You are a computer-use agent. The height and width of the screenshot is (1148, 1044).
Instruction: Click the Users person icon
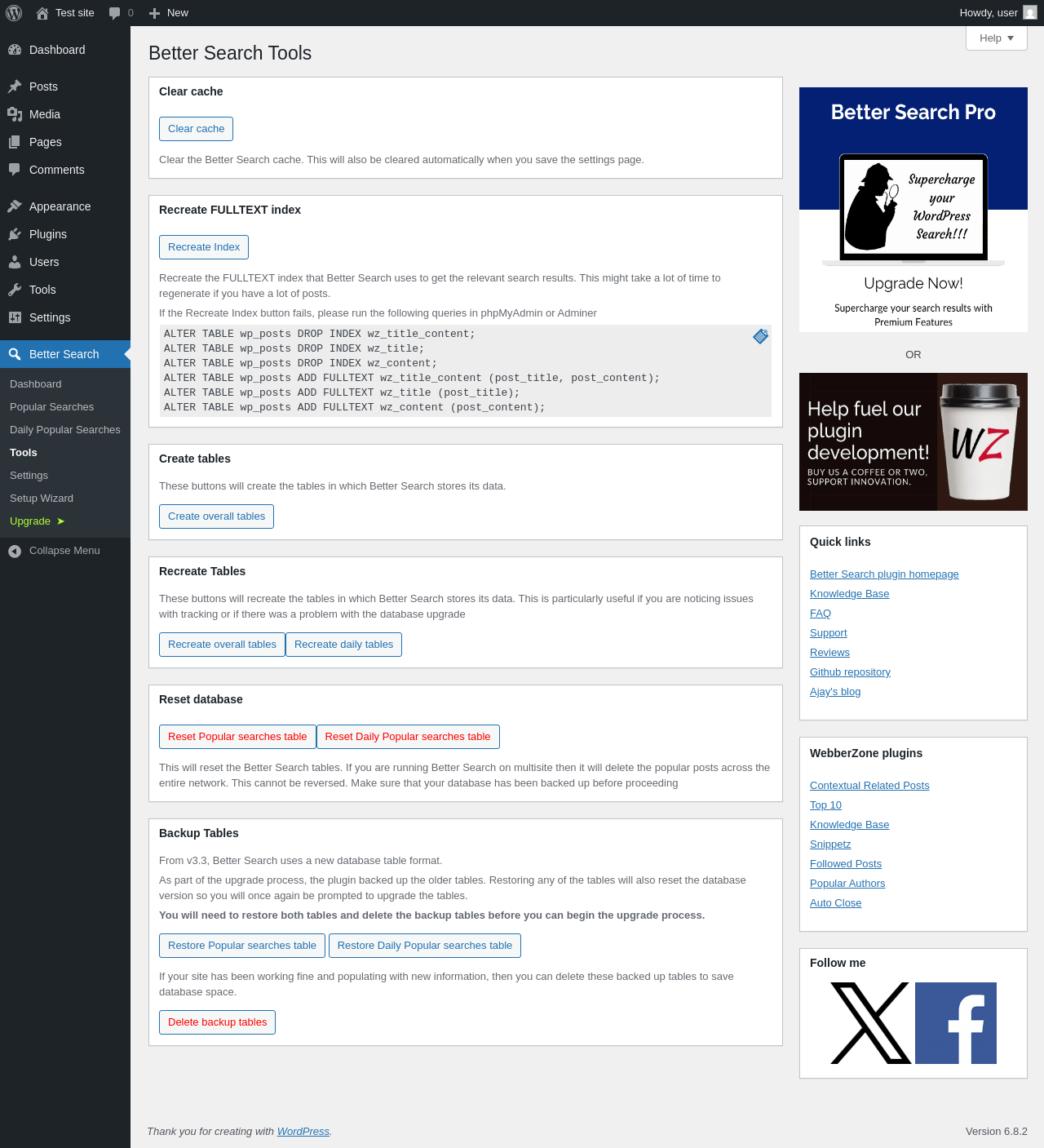pyautogui.click(x=15, y=262)
